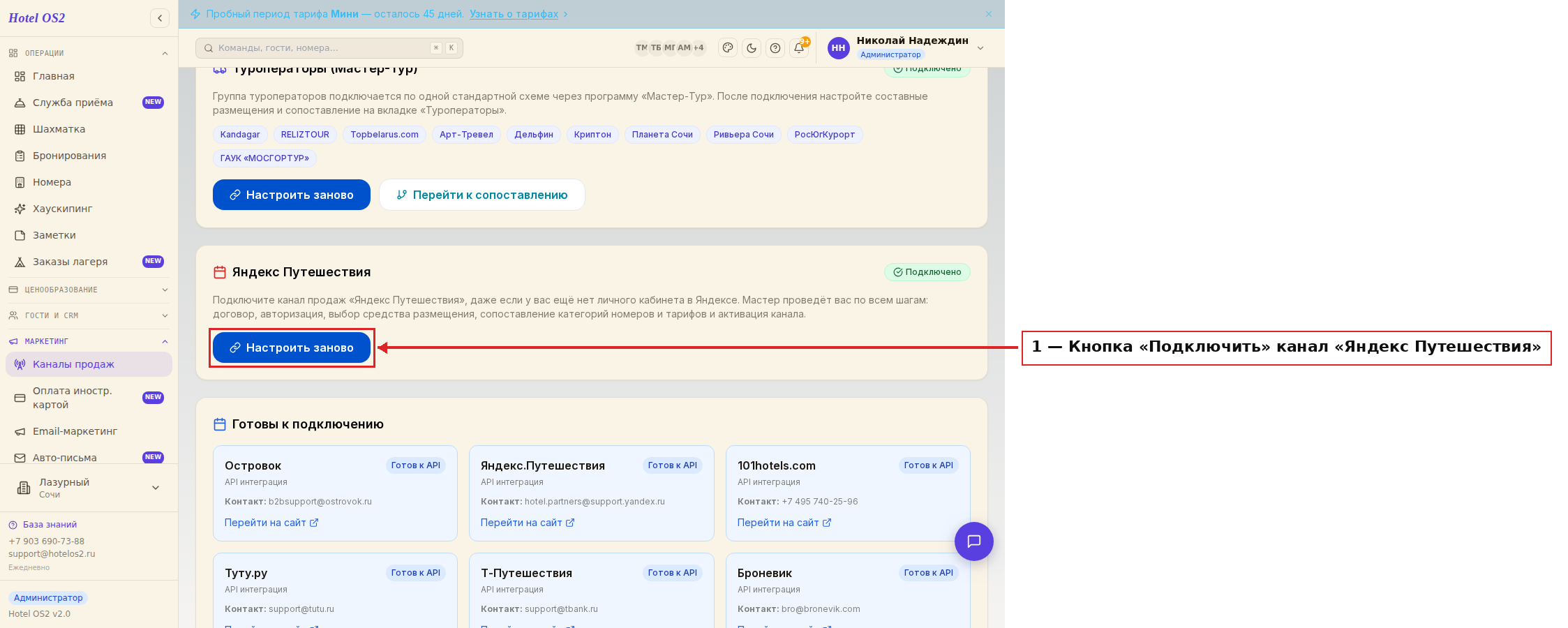Open Служба приёма in sidebar
The width and height of the screenshot is (1568, 628).
pyautogui.click(x=89, y=103)
